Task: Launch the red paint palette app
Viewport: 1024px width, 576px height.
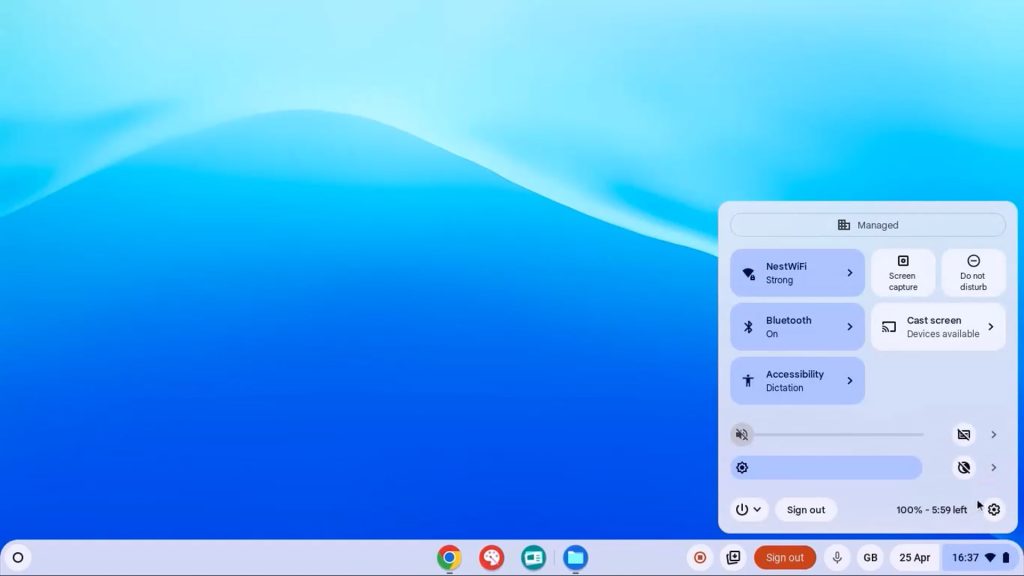Action: (x=491, y=558)
